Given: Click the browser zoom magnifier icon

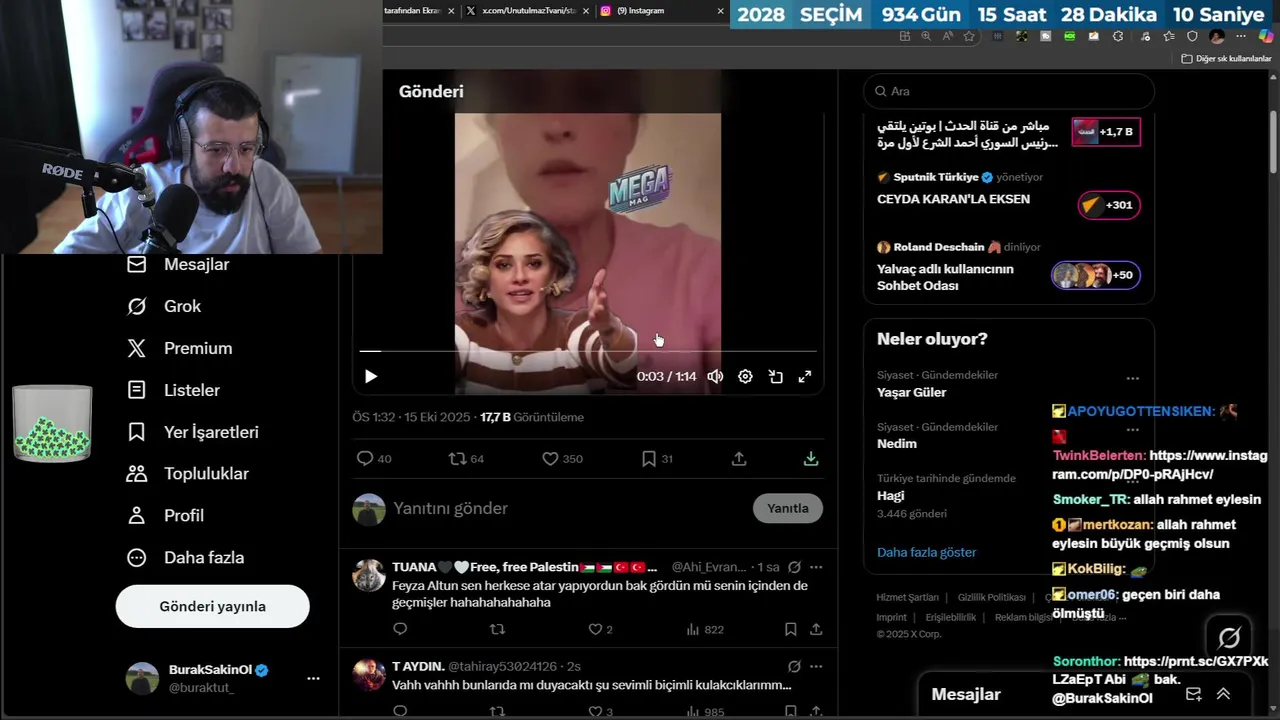Looking at the screenshot, I should pos(926,36).
